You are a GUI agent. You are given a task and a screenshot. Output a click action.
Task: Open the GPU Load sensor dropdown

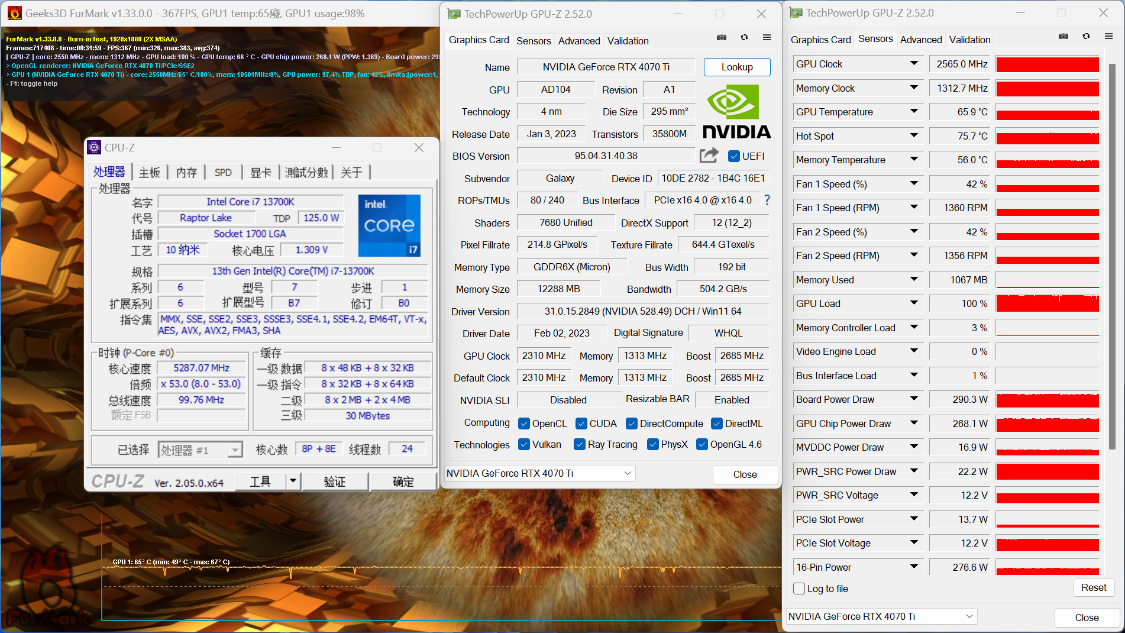coord(913,304)
